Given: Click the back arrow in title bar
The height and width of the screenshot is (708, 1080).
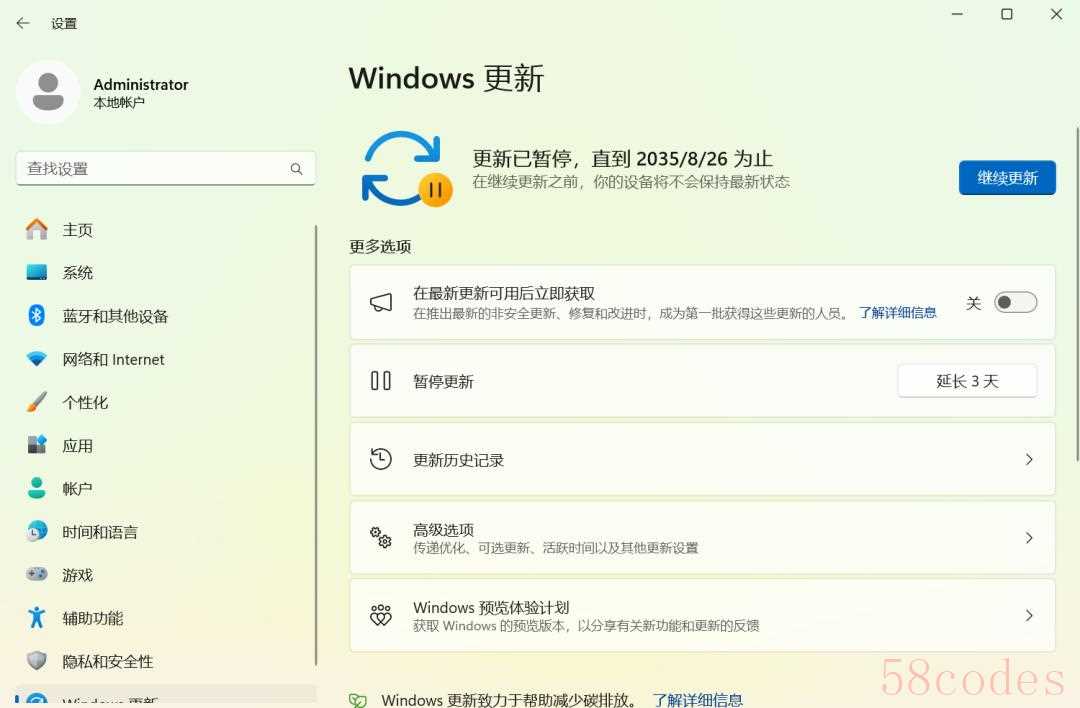Looking at the screenshot, I should click(23, 23).
